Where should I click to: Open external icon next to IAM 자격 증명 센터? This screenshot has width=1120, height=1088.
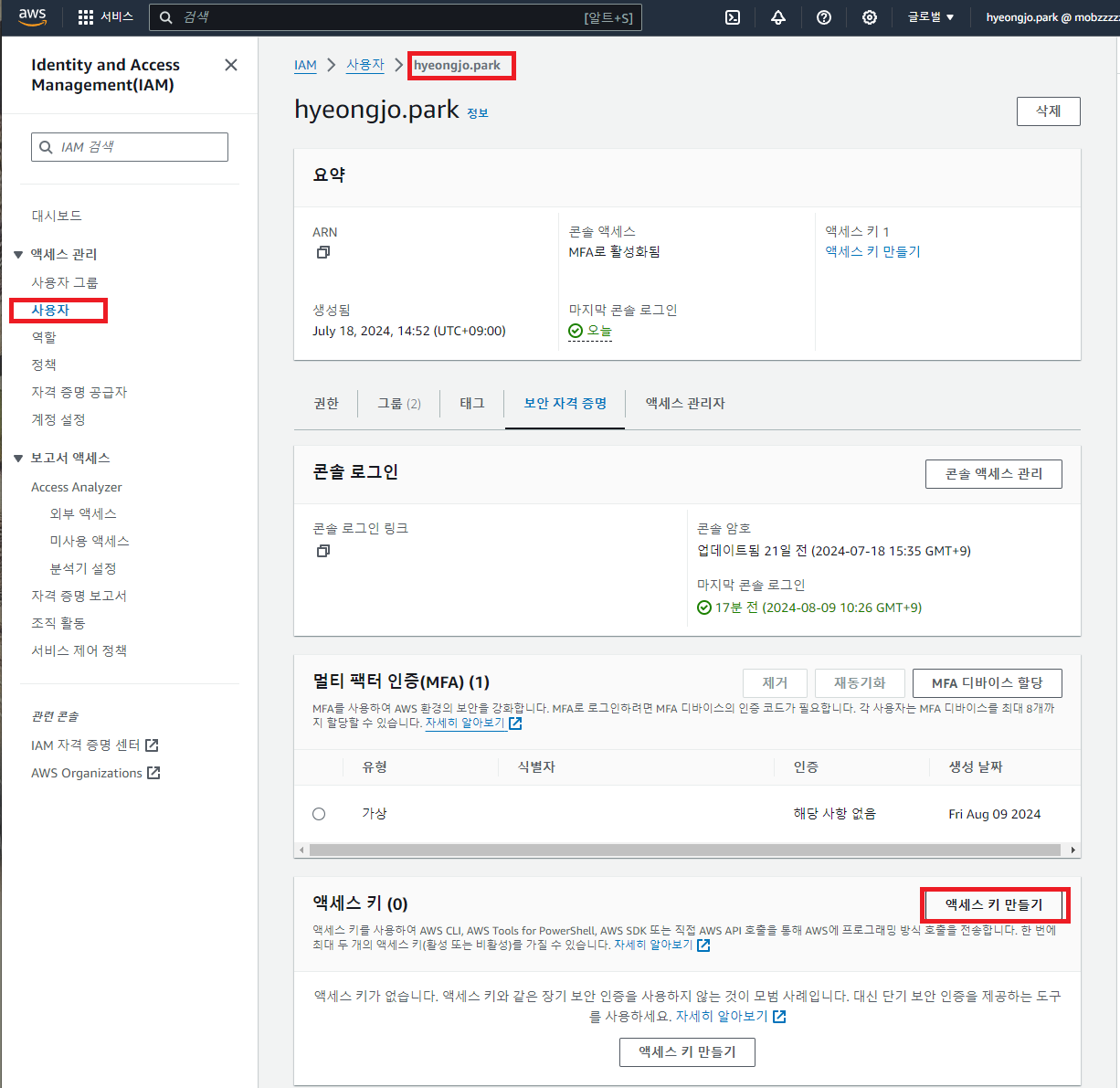[x=152, y=745]
